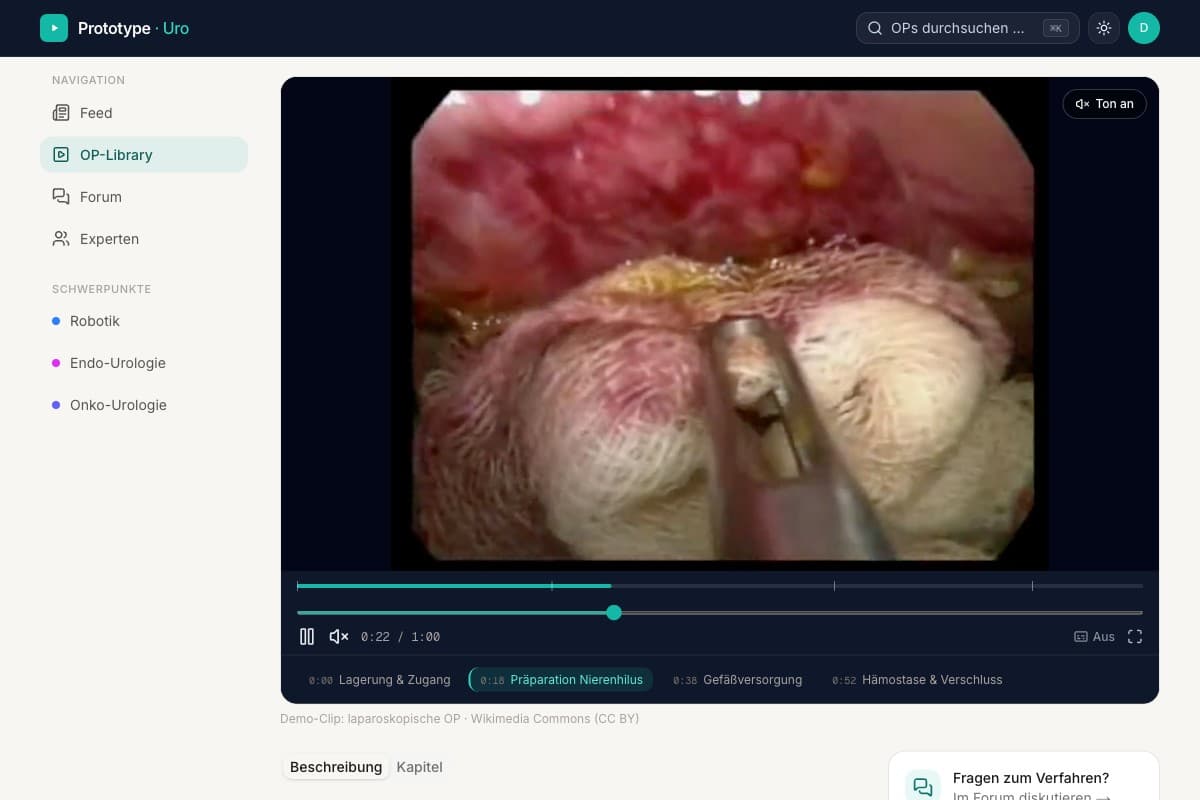Image resolution: width=1200 pixels, height=800 pixels.
Task: Open the user avatar D menu
Action: click(1144, 28)
